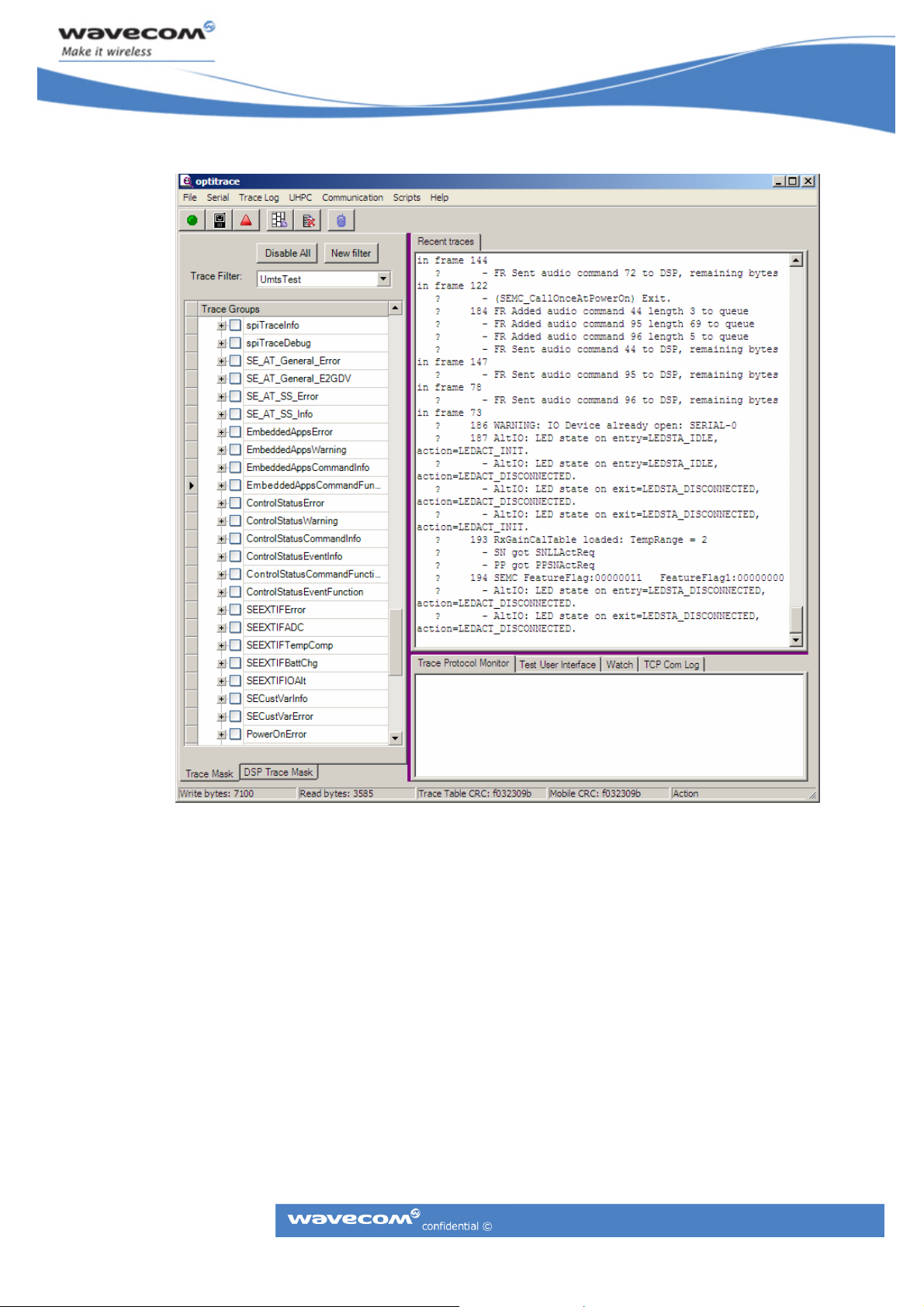Click the Disable All button
924x1307 pixels.
pos(287,253)
